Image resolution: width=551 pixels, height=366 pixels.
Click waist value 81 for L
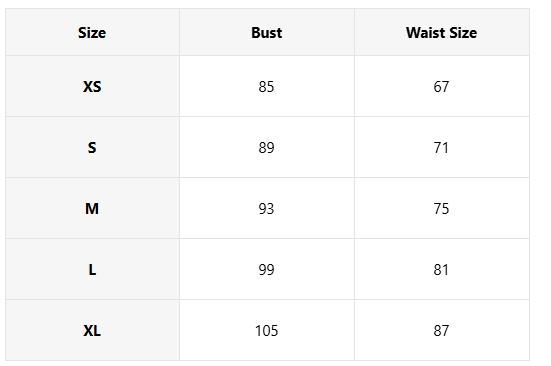pos(441,270)
